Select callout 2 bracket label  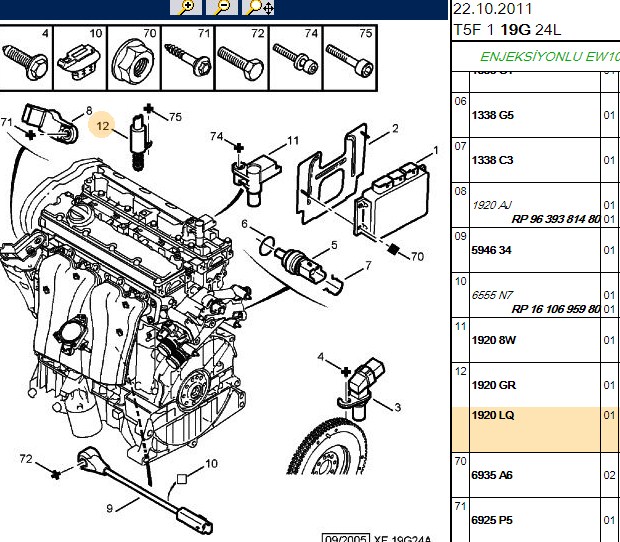395,128
